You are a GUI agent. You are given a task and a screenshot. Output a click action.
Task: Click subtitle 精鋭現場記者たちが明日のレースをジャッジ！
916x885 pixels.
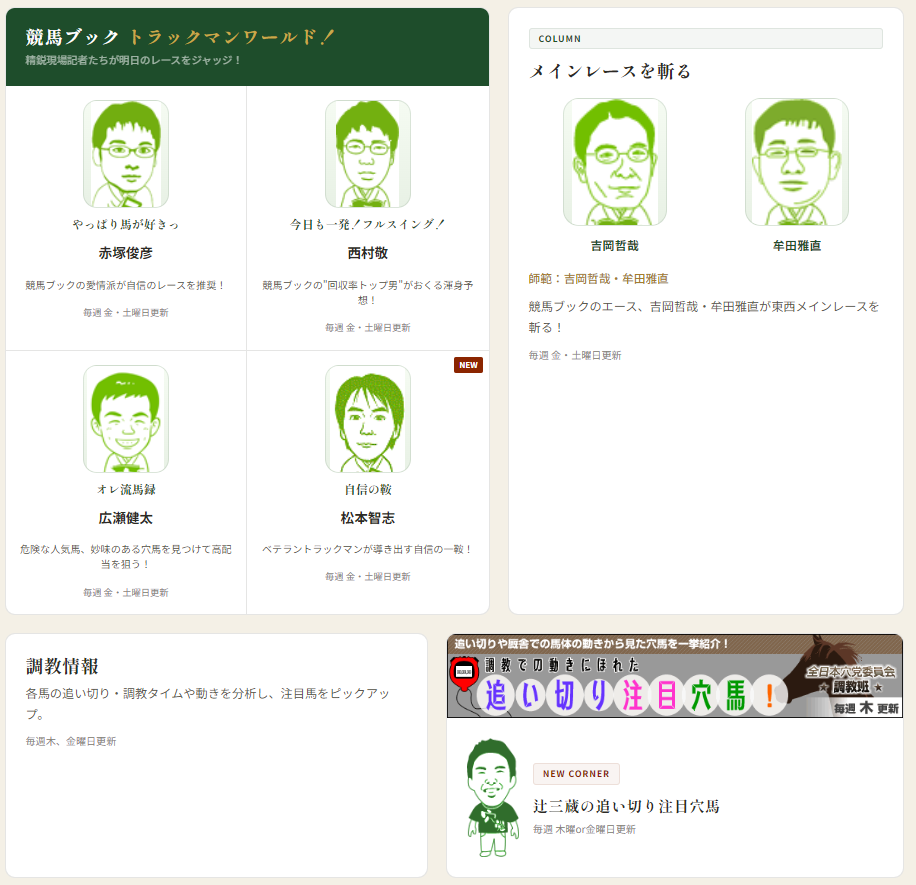tap(133, 60)
